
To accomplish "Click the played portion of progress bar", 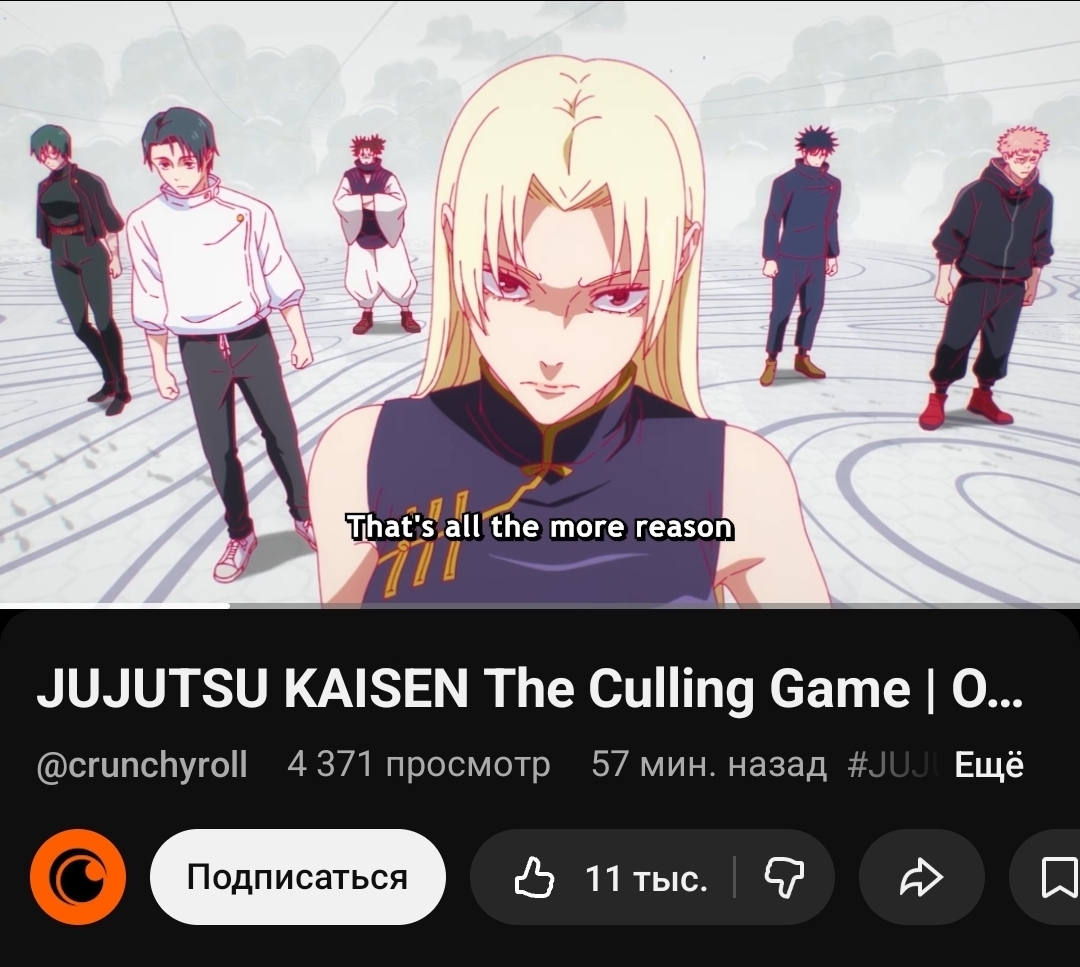I will [x=114, y=606].
